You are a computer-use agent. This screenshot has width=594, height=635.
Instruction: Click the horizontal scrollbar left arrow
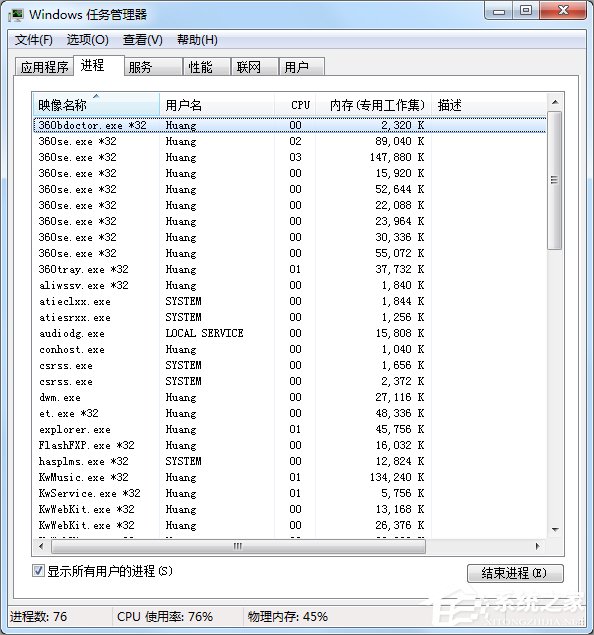(41, 546)
